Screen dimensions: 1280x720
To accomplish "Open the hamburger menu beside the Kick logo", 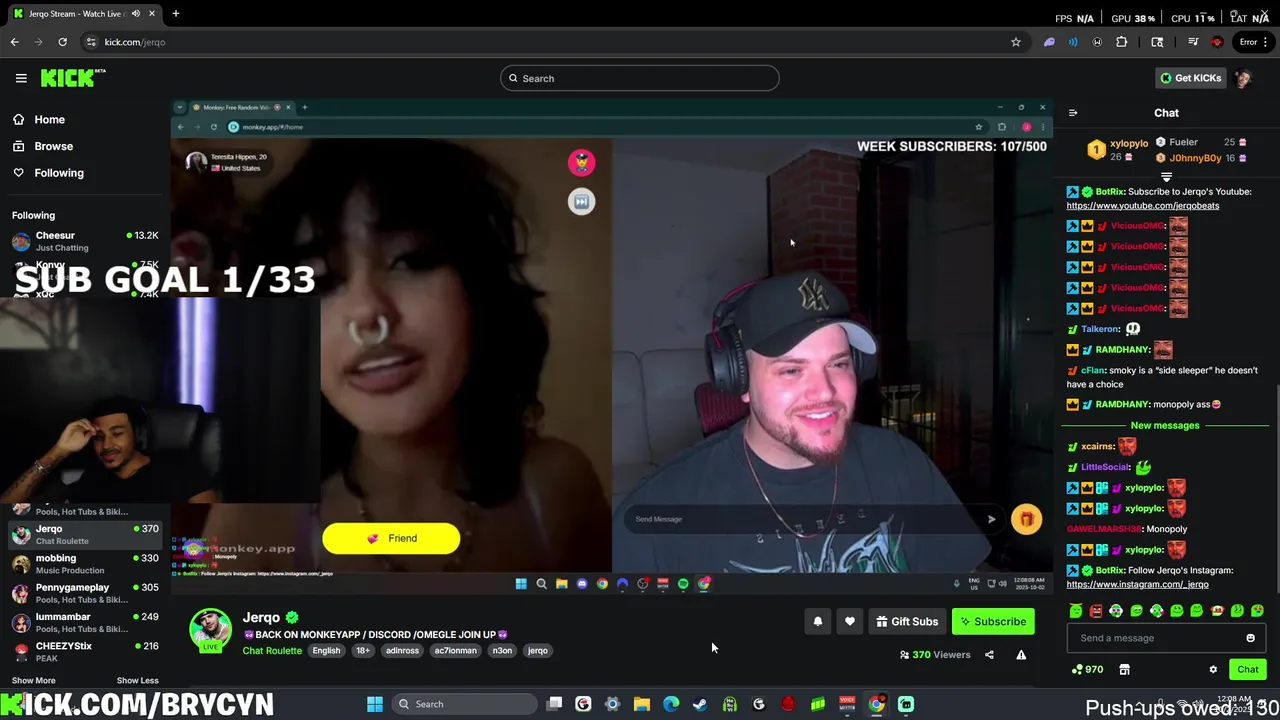I will pyautogui.click(x=21, y=78).
